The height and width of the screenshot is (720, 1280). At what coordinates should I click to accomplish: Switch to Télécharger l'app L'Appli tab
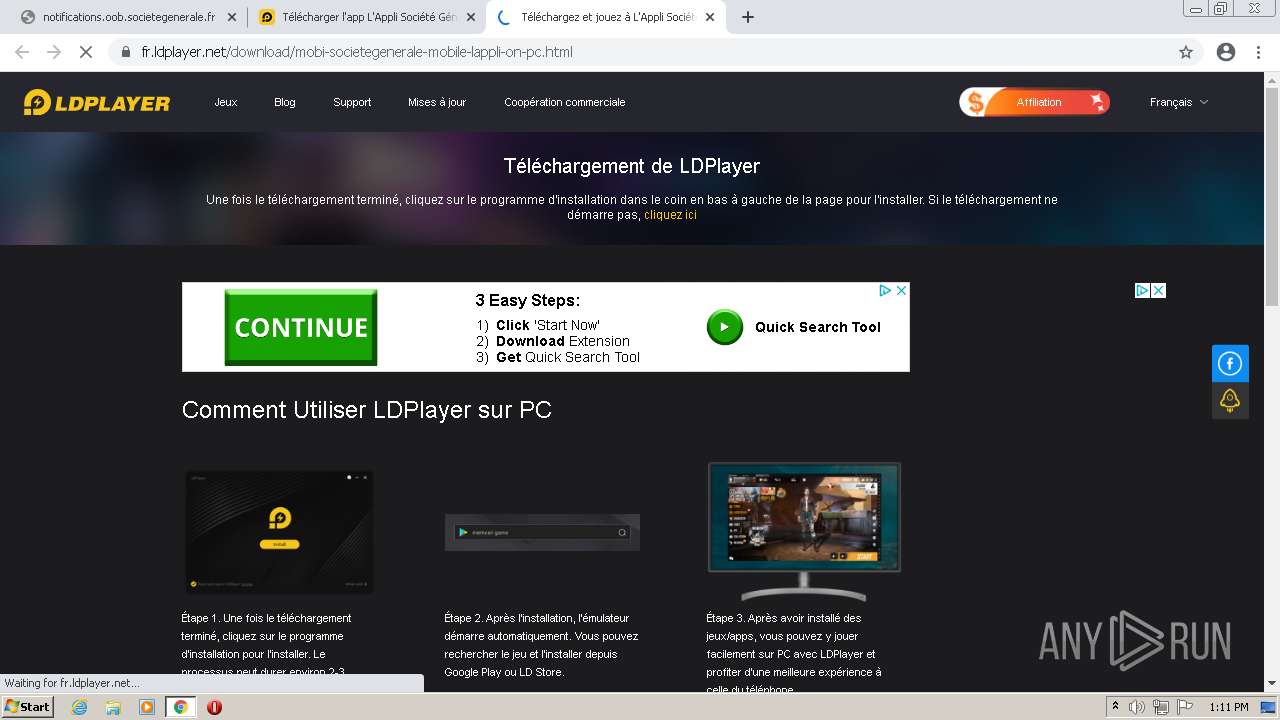369,17
